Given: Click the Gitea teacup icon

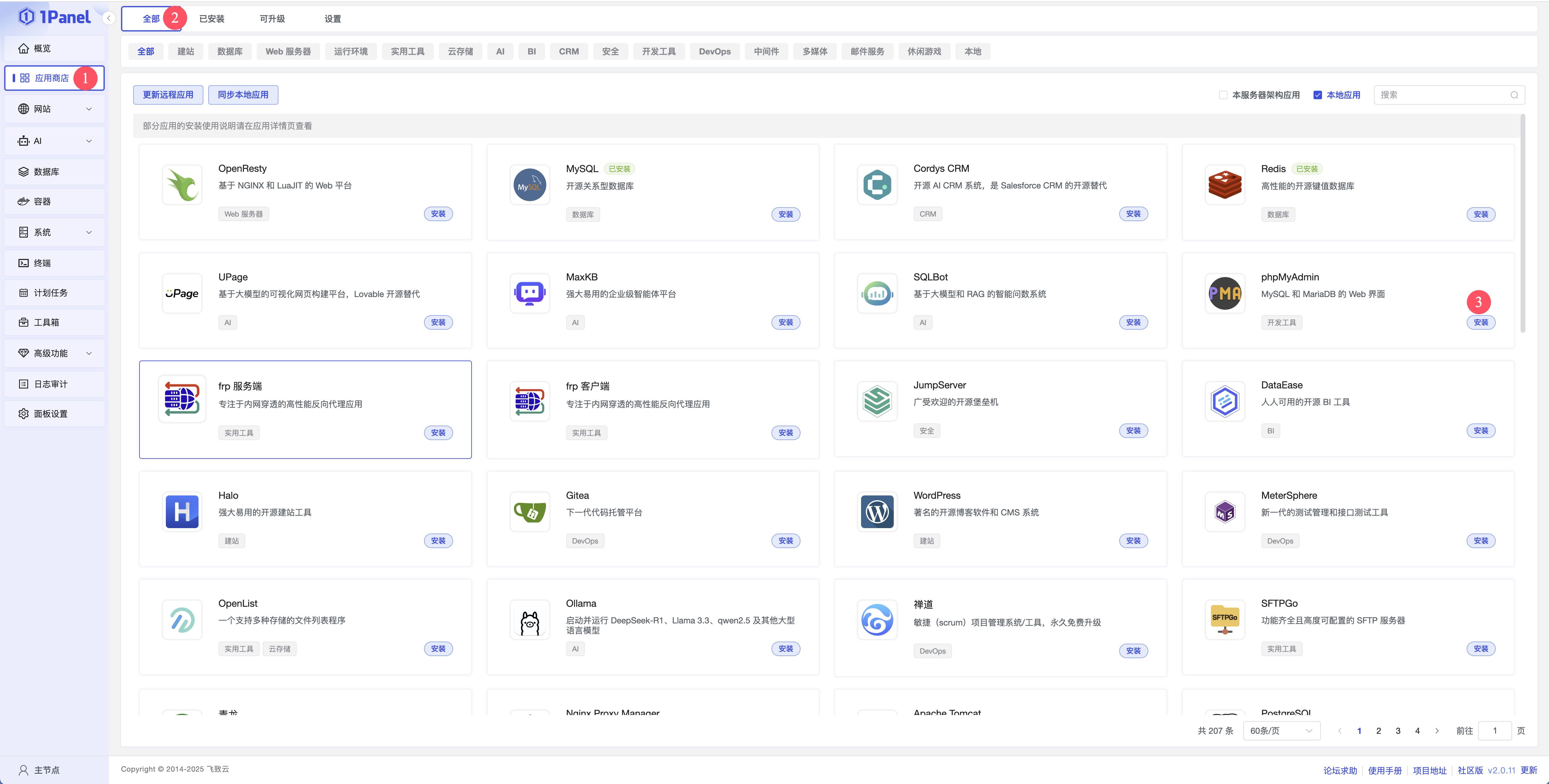Looking at the screenshot, I should (x=529, y=512).
